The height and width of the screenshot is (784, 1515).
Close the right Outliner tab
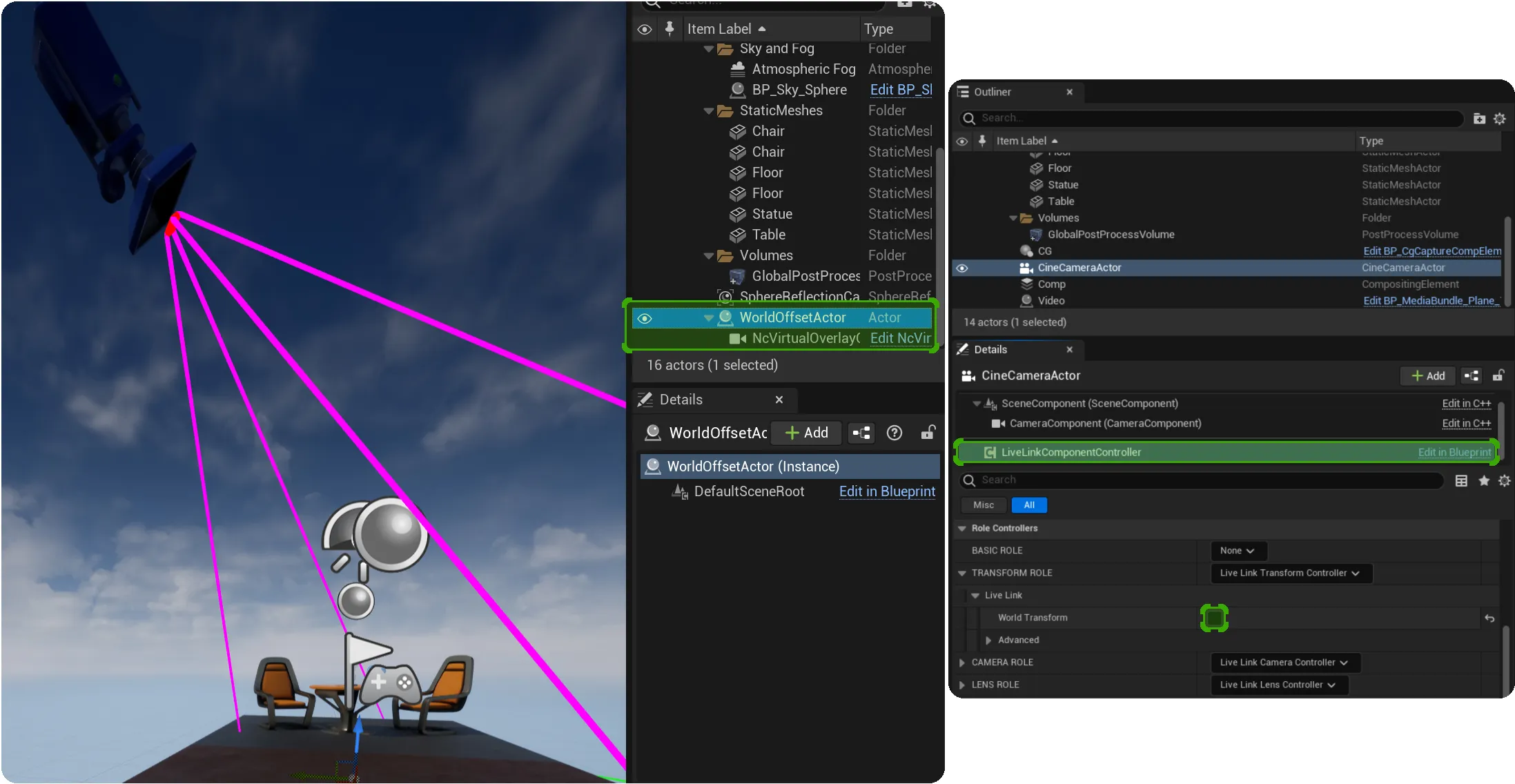click(x=1069, y=92)
